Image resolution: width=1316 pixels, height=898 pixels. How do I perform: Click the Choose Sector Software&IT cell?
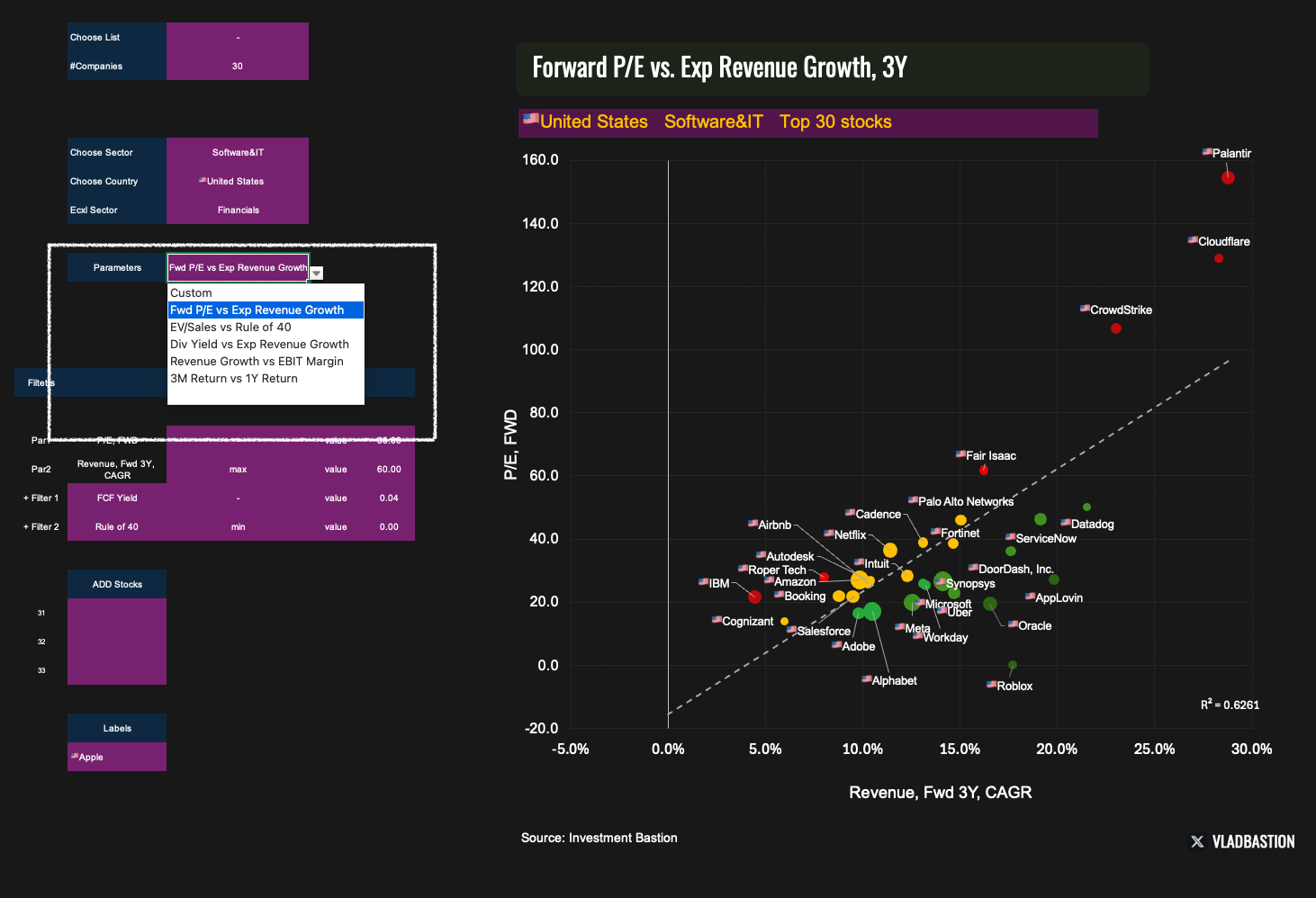pyautogui.click(x=238, y=152)
